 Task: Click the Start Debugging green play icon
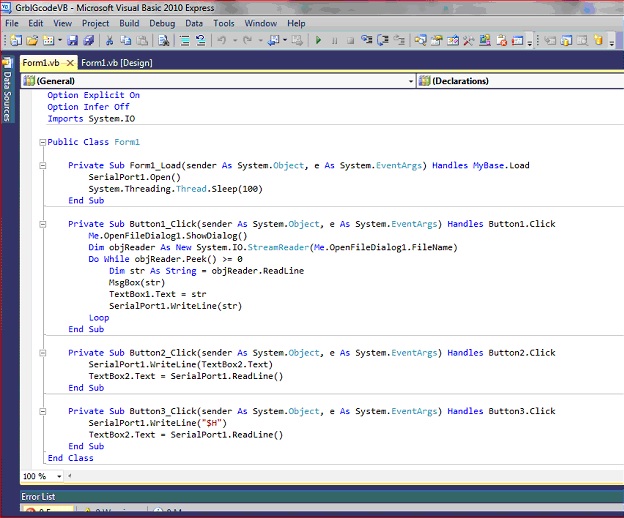(x=318, y=41)
